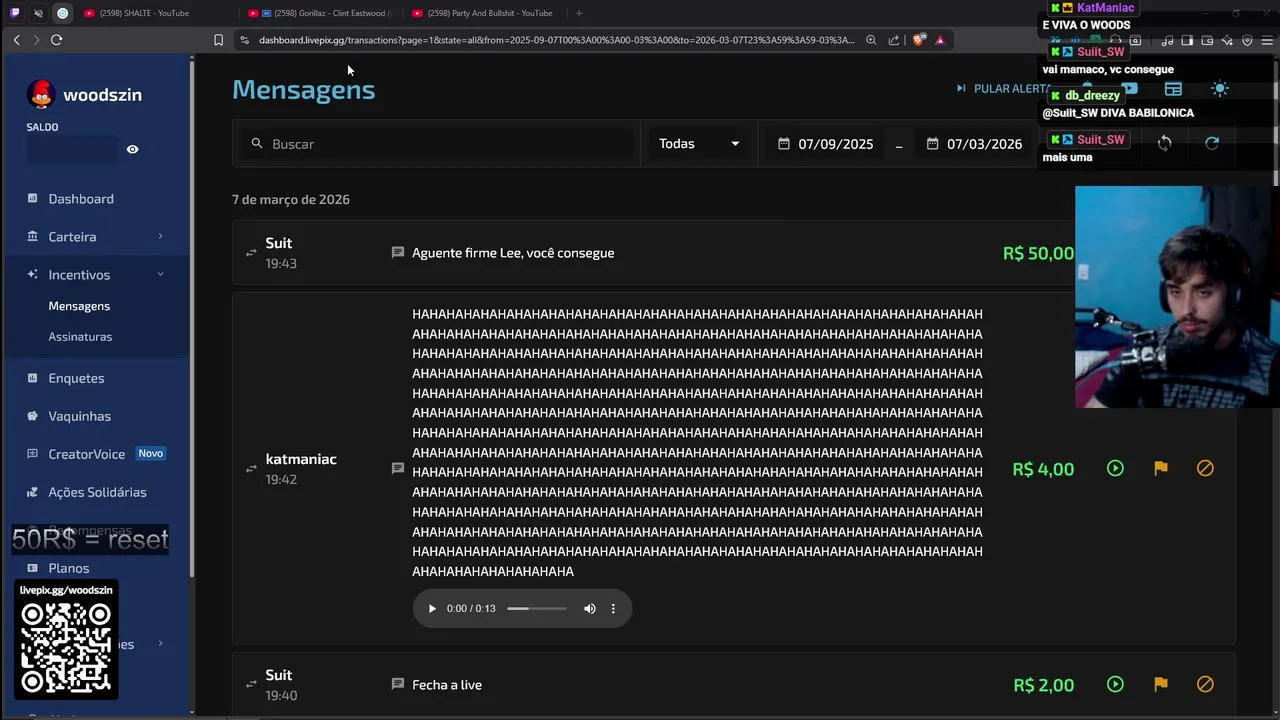Open the start date 07/09/2025 picker

click(x=826, y=144)
